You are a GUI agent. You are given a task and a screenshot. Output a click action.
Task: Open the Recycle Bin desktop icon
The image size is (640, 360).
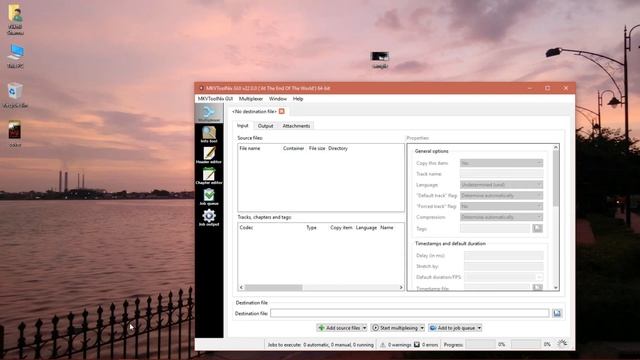point(15,95)
